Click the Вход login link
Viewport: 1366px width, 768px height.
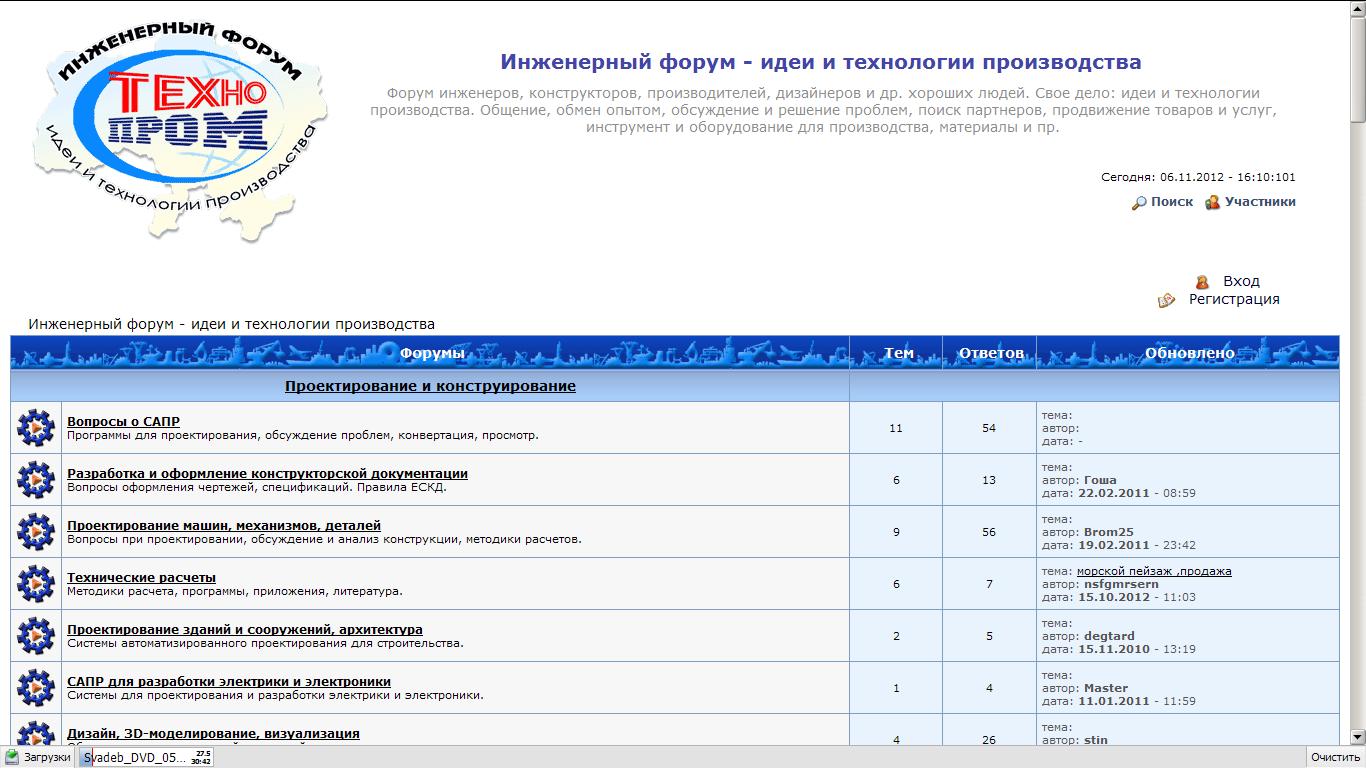(x=1241, y=281)
